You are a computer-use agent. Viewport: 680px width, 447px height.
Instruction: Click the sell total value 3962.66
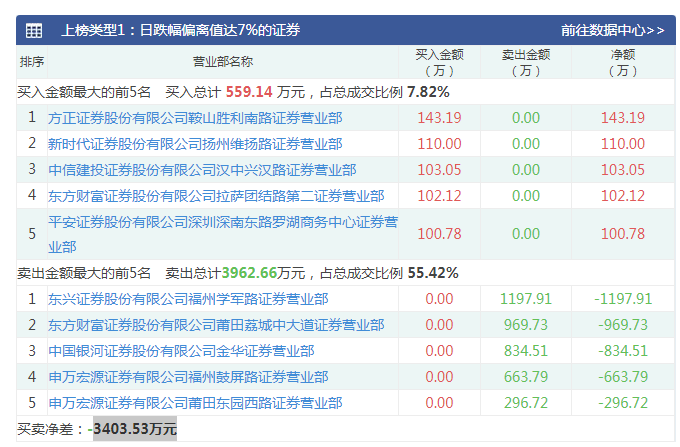click(x=249, y=273)
